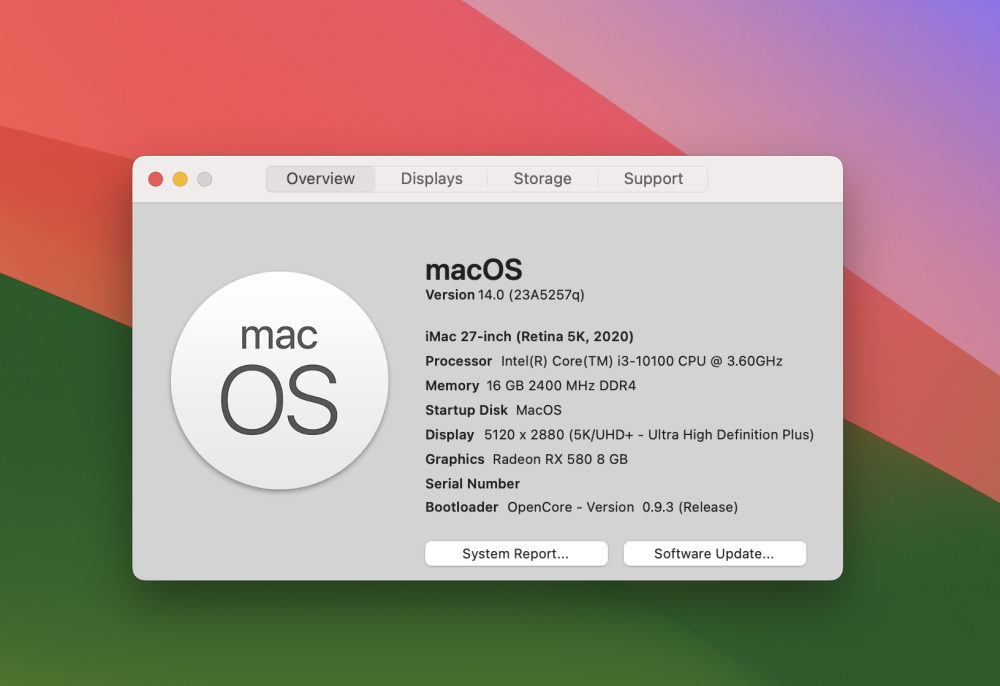Select the Bootloader OpenCore version line
The image size is (1000, 686).
pos(582,507)
